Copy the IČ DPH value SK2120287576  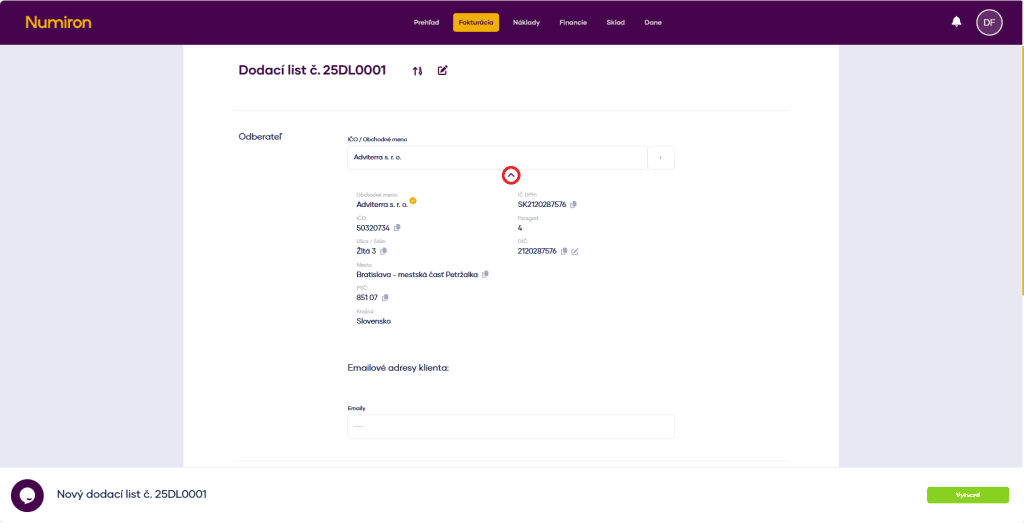tap(573, 205)
